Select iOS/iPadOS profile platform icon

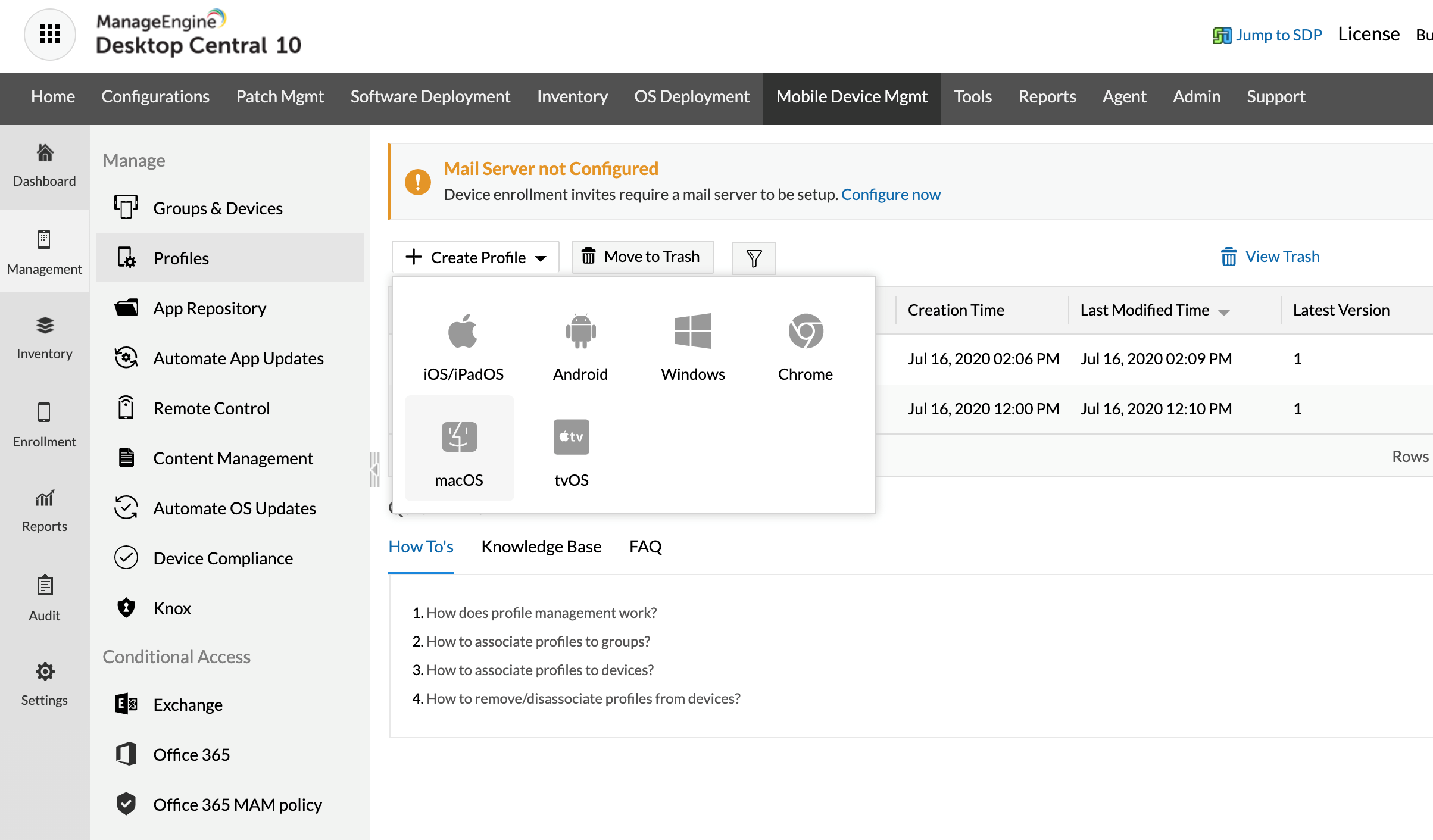(463, 331)
